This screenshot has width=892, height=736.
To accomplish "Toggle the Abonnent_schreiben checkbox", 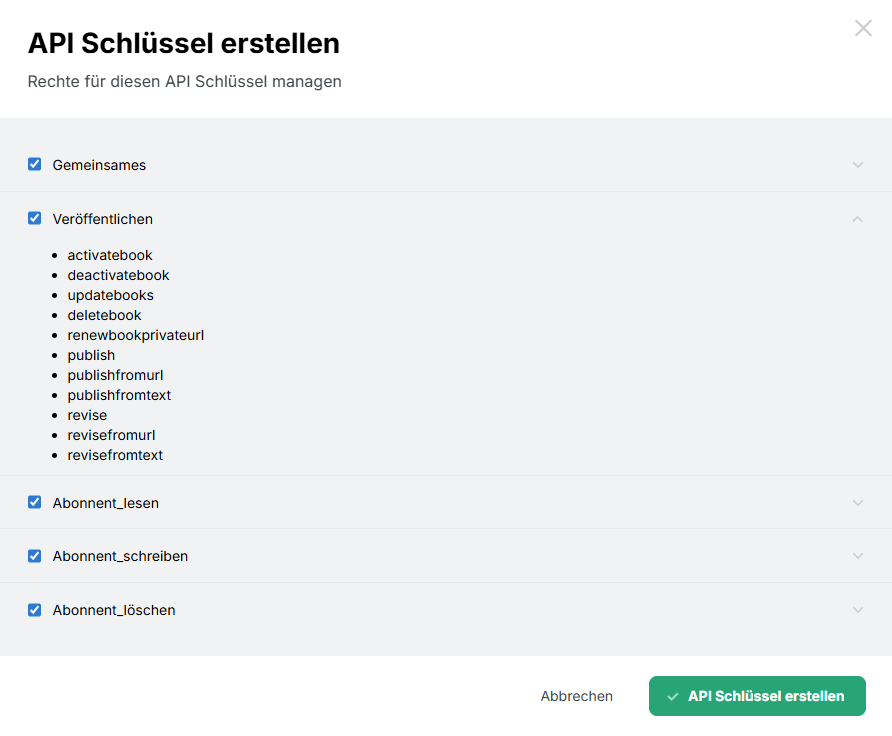I will point(35,556).
